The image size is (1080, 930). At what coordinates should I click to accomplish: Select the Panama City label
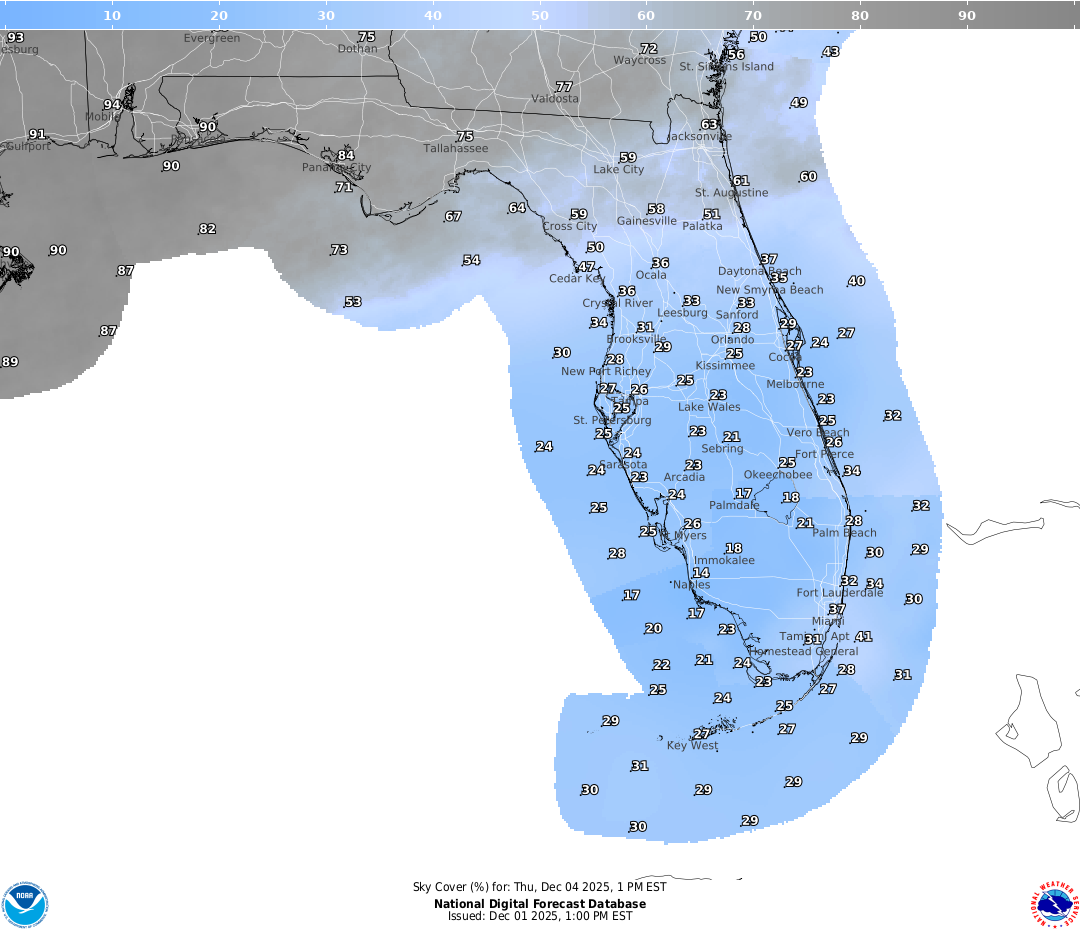(336, 168)
